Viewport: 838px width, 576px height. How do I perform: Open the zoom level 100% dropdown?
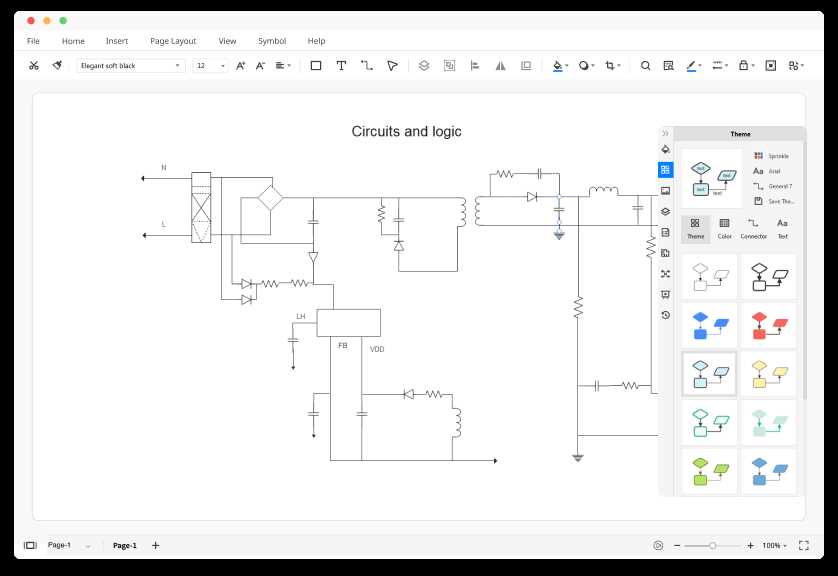click(774, 546)
